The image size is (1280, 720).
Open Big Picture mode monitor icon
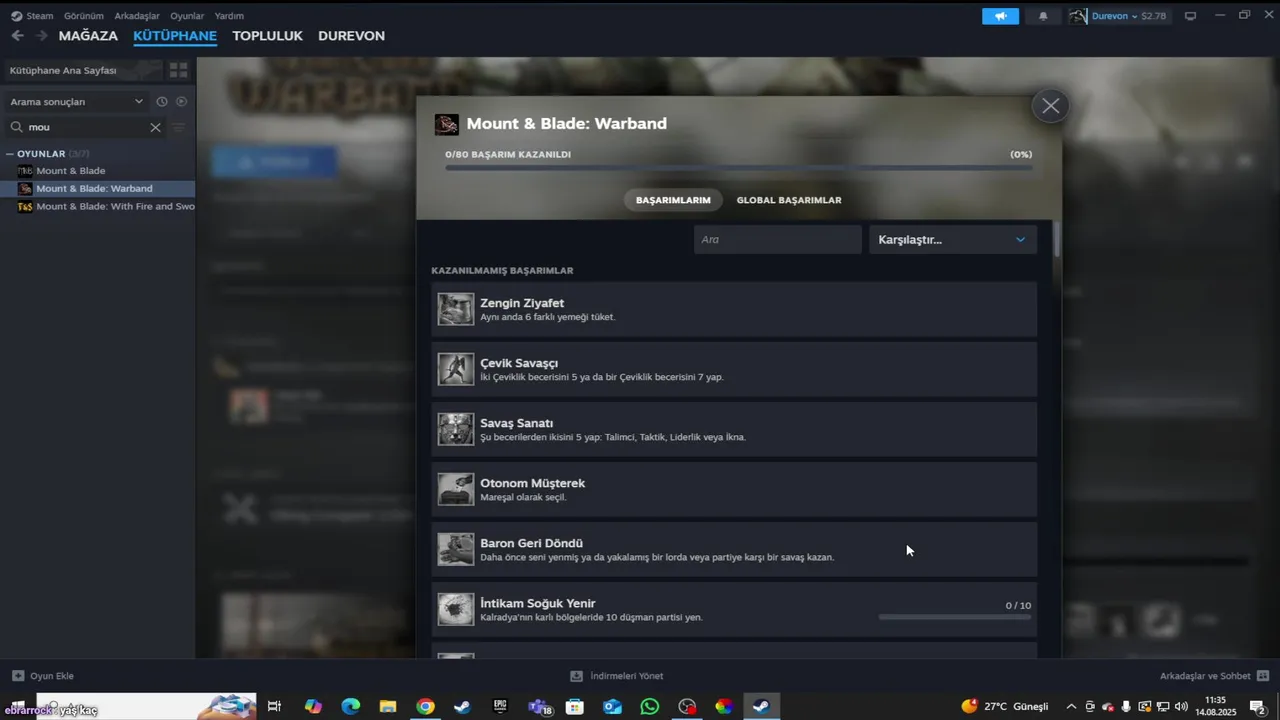click(1190, 16)
